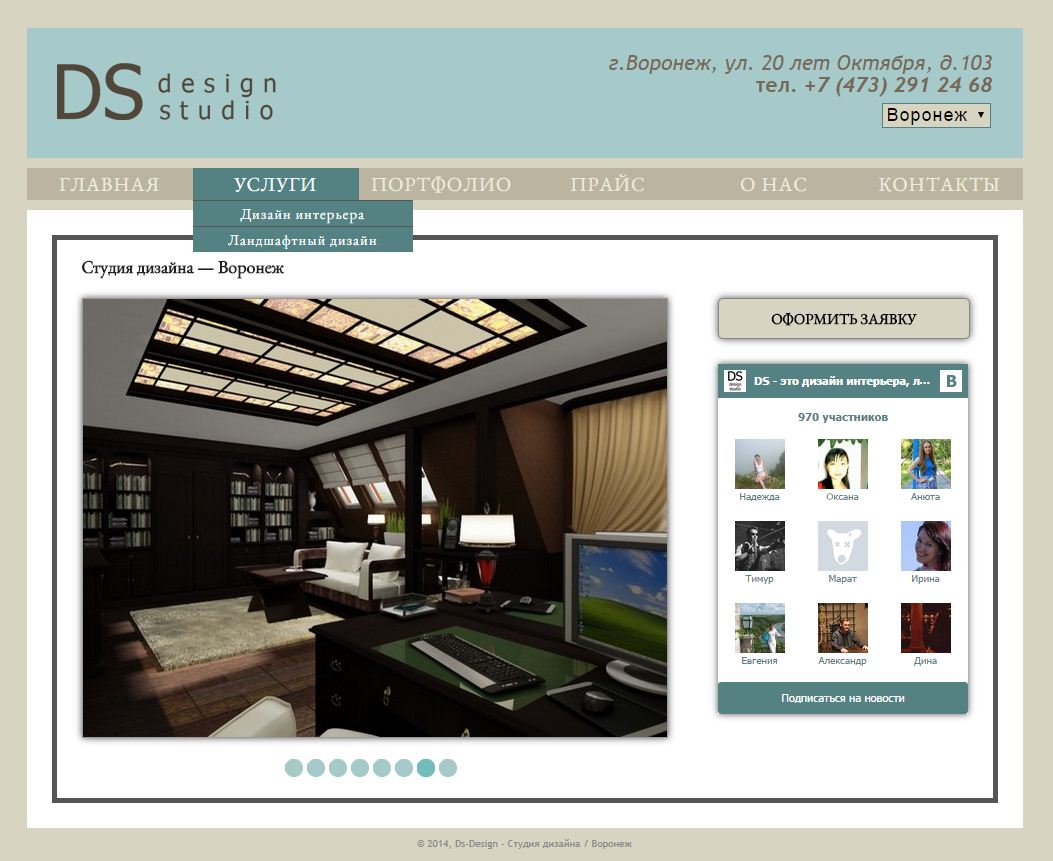Screen dimensions: 1053x861
Task: Open the О НАС menu item
Action: [x=773, y=184]
